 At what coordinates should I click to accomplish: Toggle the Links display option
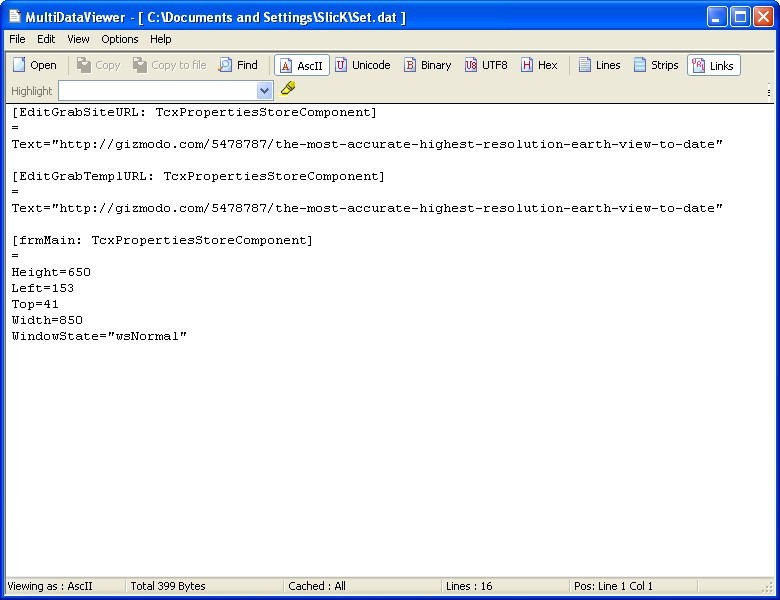click(714, 65)
